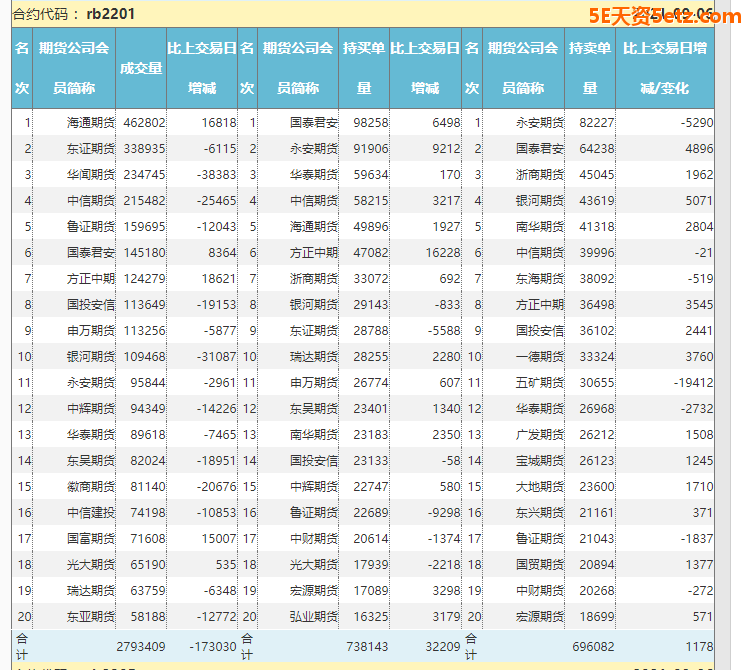Image resolution: width=743 pixels, height=670 pixels.
Task: Select 华泰期货 beside long position 59634
Action: pos(314,175)
